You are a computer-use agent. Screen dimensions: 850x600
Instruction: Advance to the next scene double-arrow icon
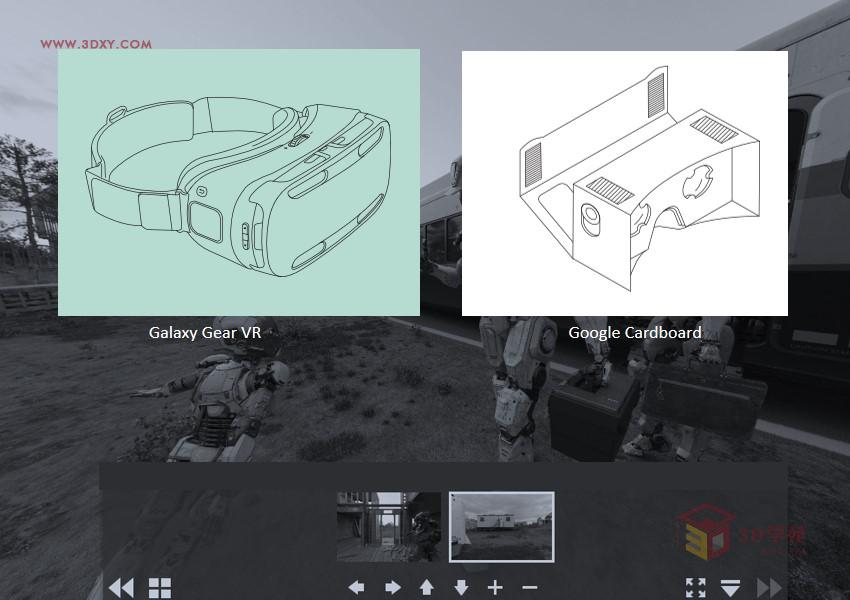[768, 588]
